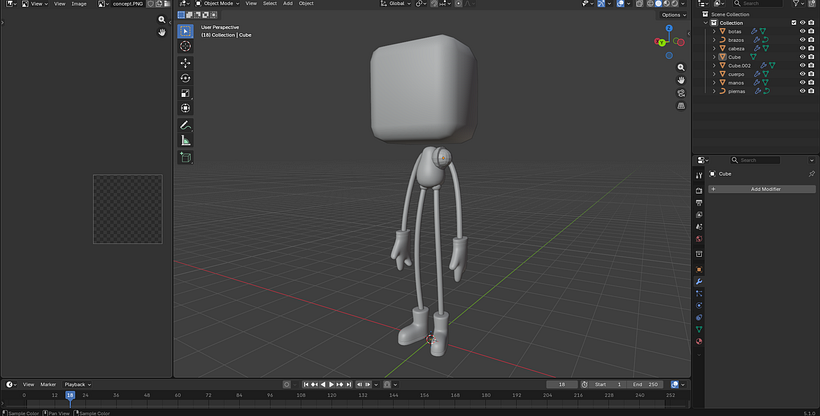
Task: Click the blue Z axis on navigation gizmo
Action: (668, 30)
